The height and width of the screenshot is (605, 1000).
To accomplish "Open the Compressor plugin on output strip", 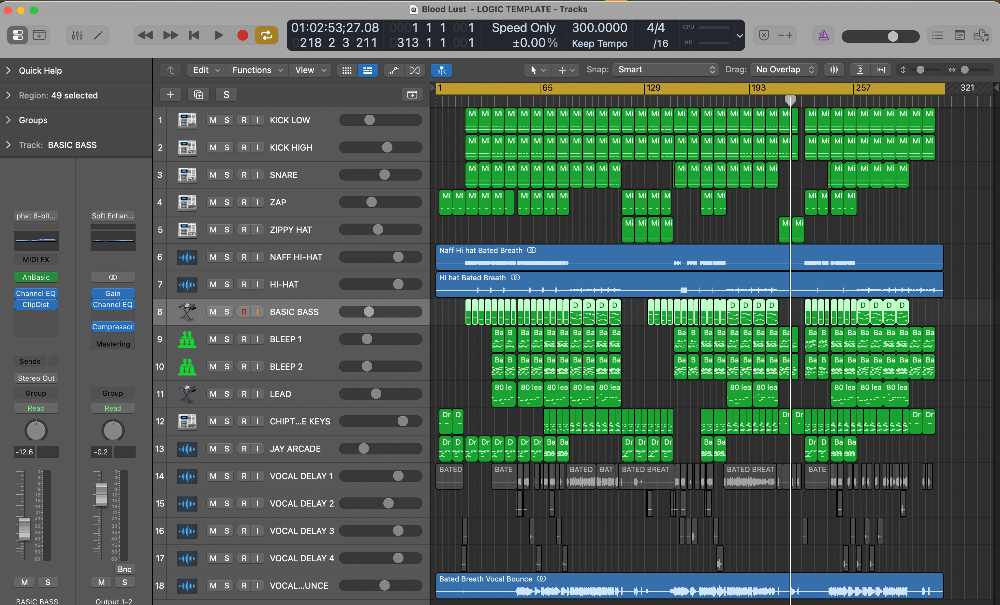I will tap(113, 326).
